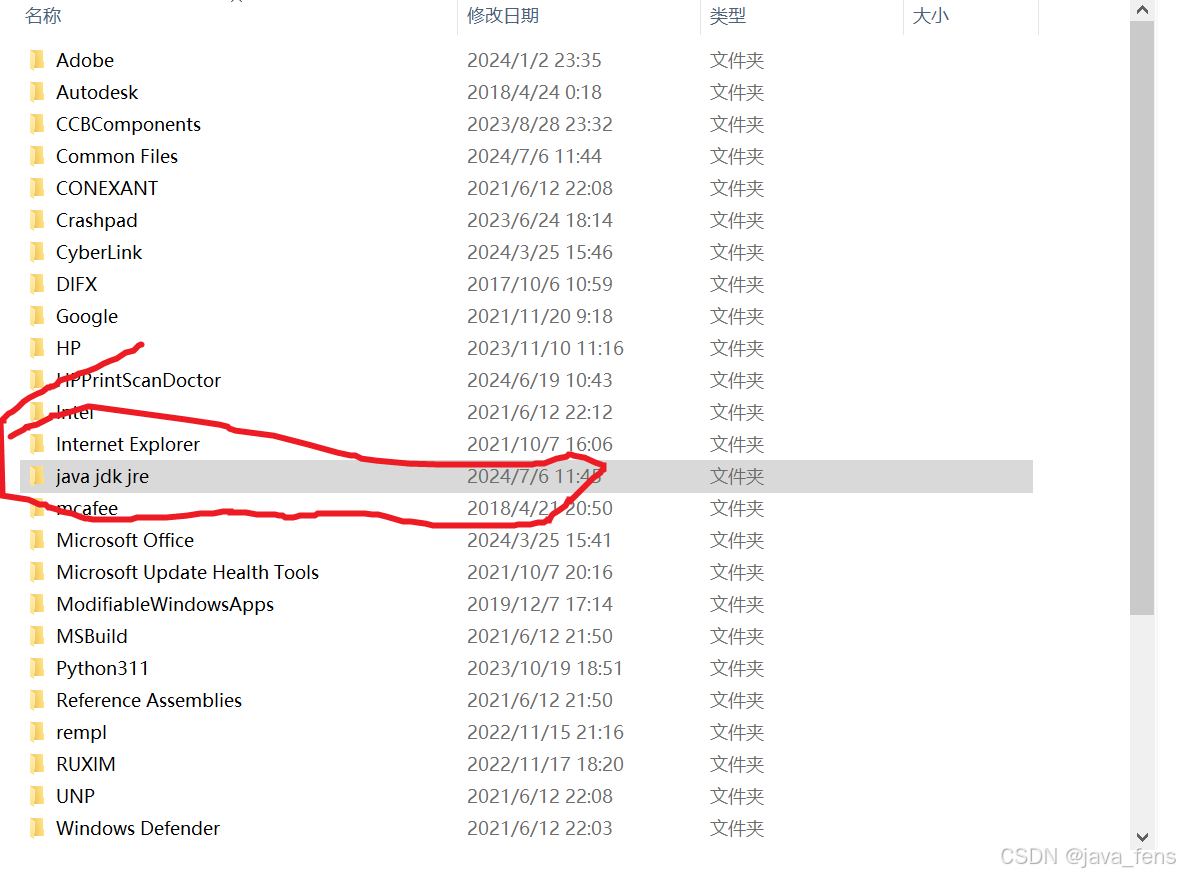Sort by the 修改日期 column header
This screenshot has height=876, width=1180.
pyautogui.click(x=503, y=16)
